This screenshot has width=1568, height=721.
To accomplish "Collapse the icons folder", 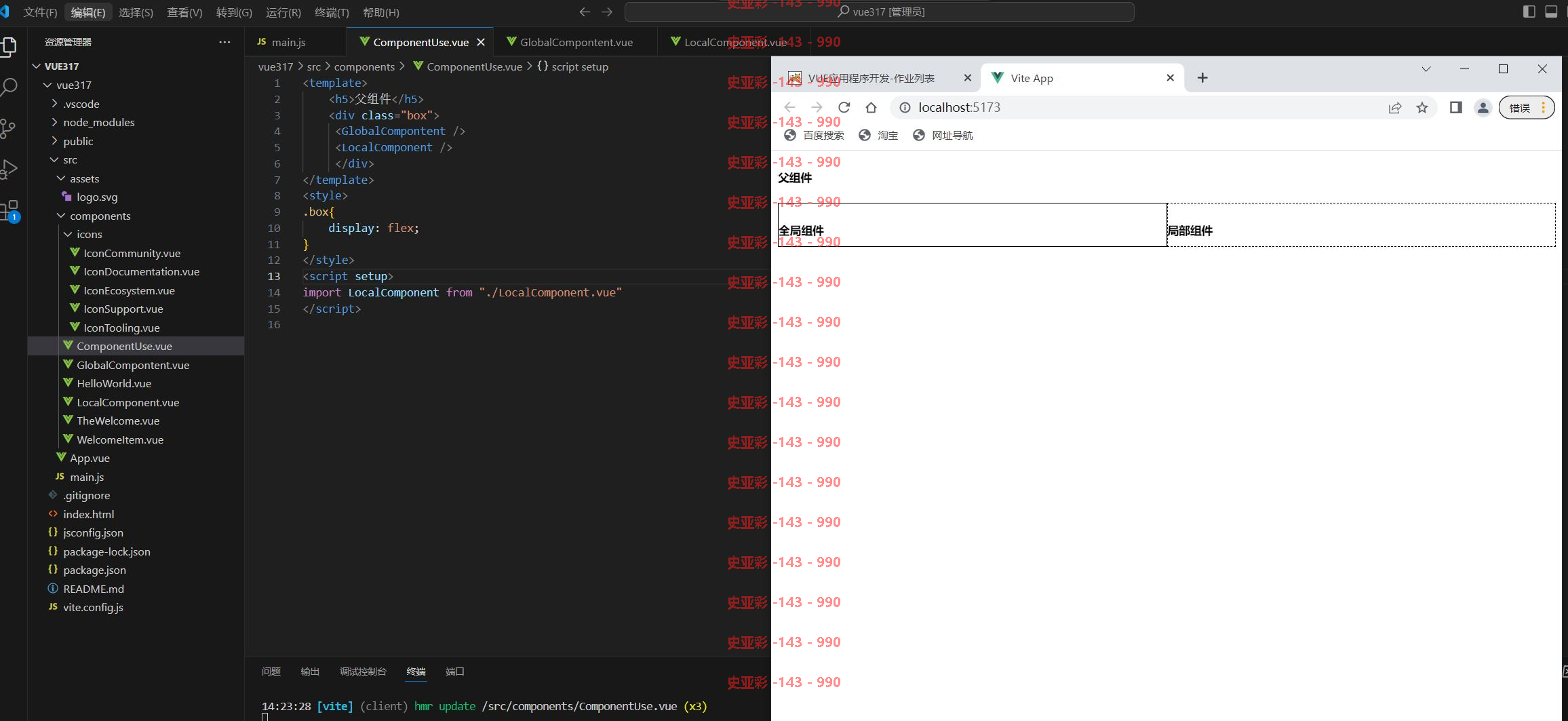I will click(x=136, y=234).
